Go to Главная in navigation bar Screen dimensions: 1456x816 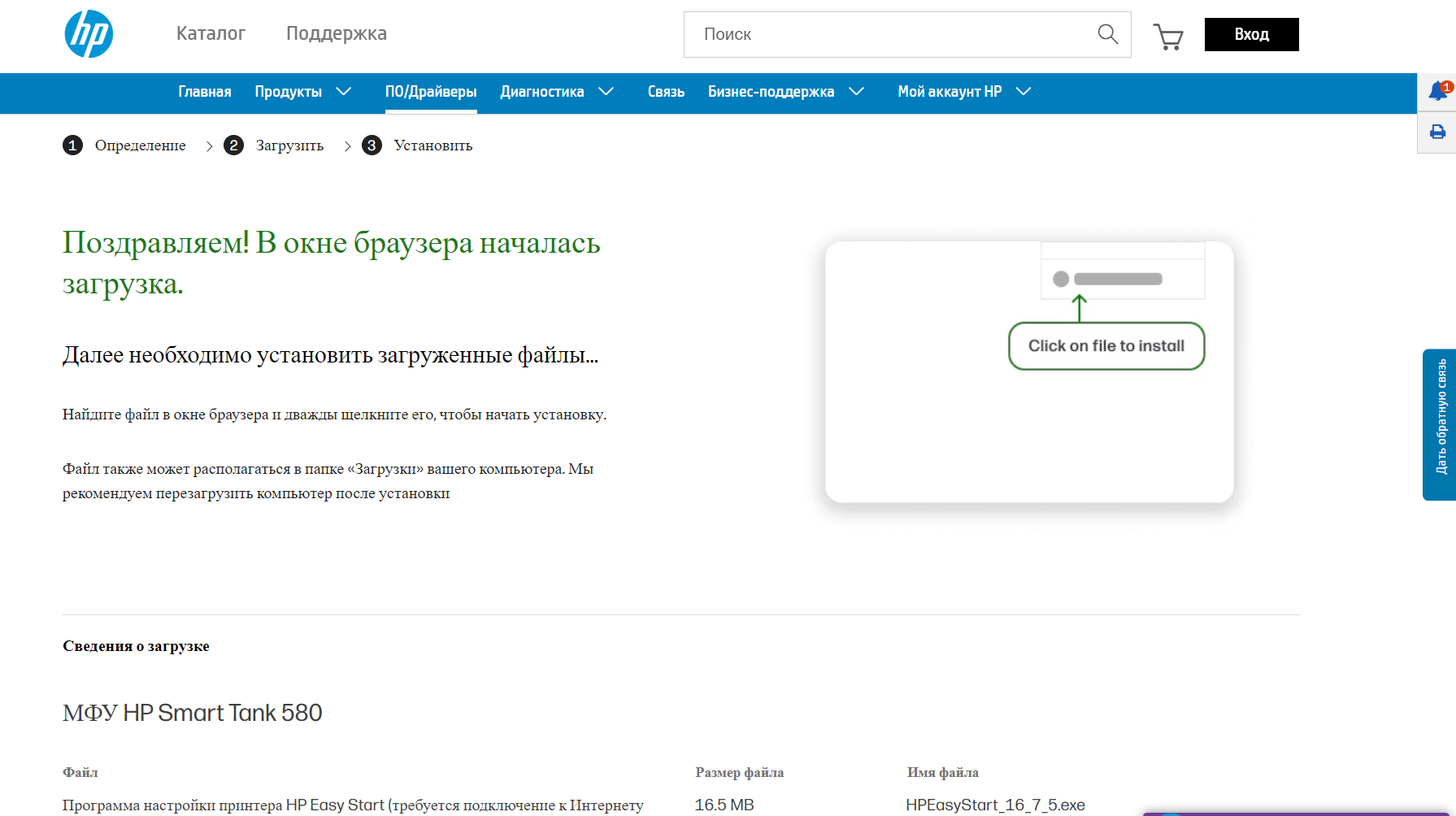205,92
